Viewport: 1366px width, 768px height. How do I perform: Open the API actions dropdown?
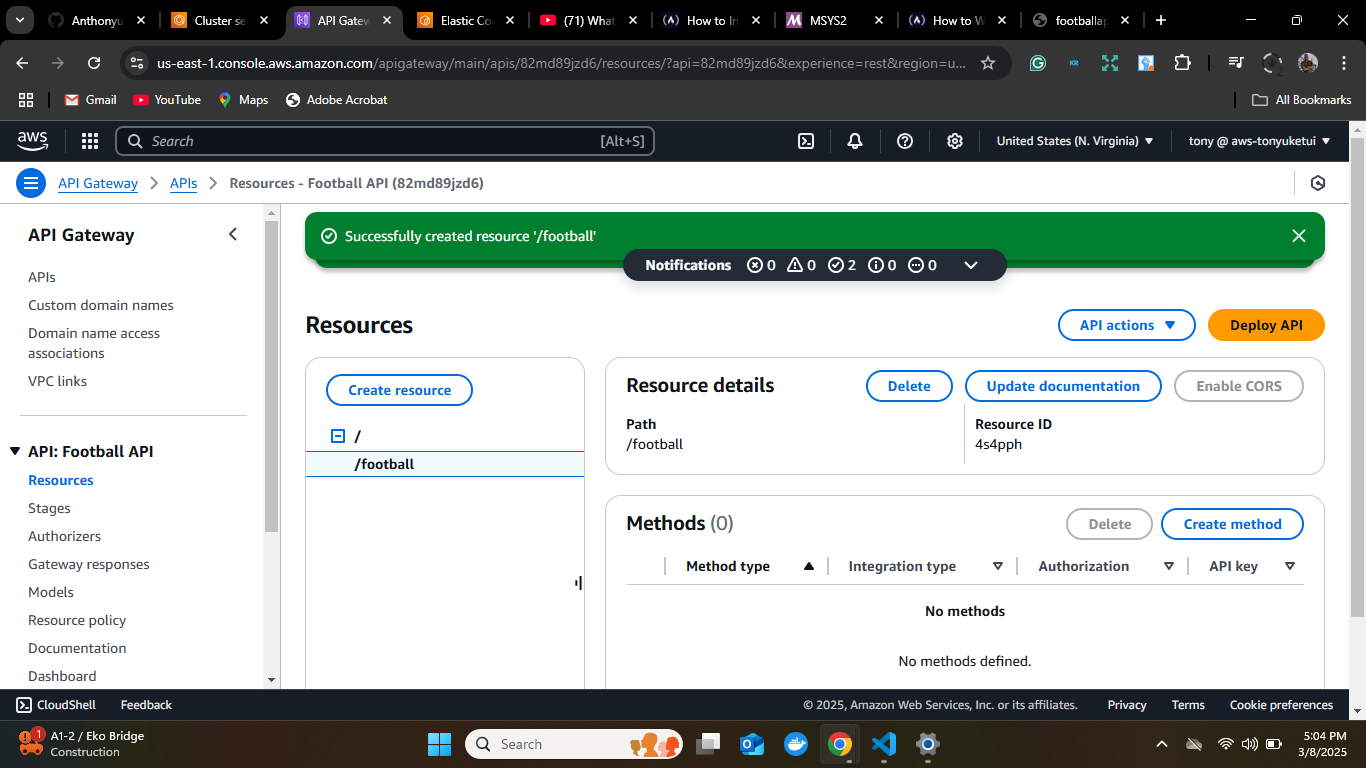[x=1127, y=325]
